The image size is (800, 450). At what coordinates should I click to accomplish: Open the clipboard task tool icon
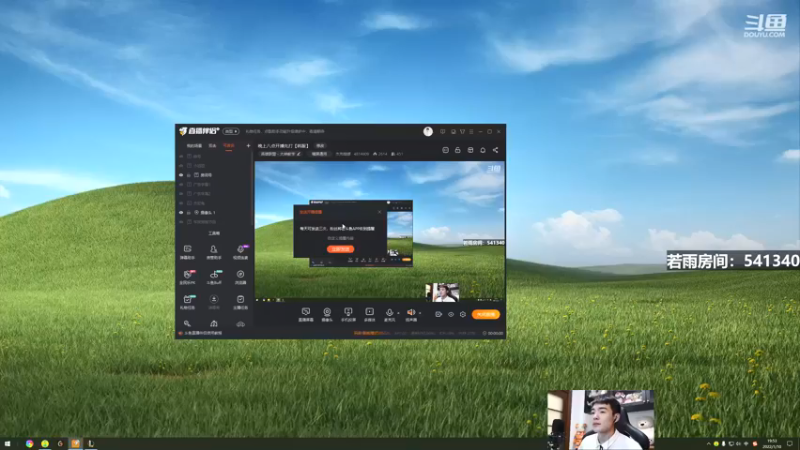(x=240, y=302)
